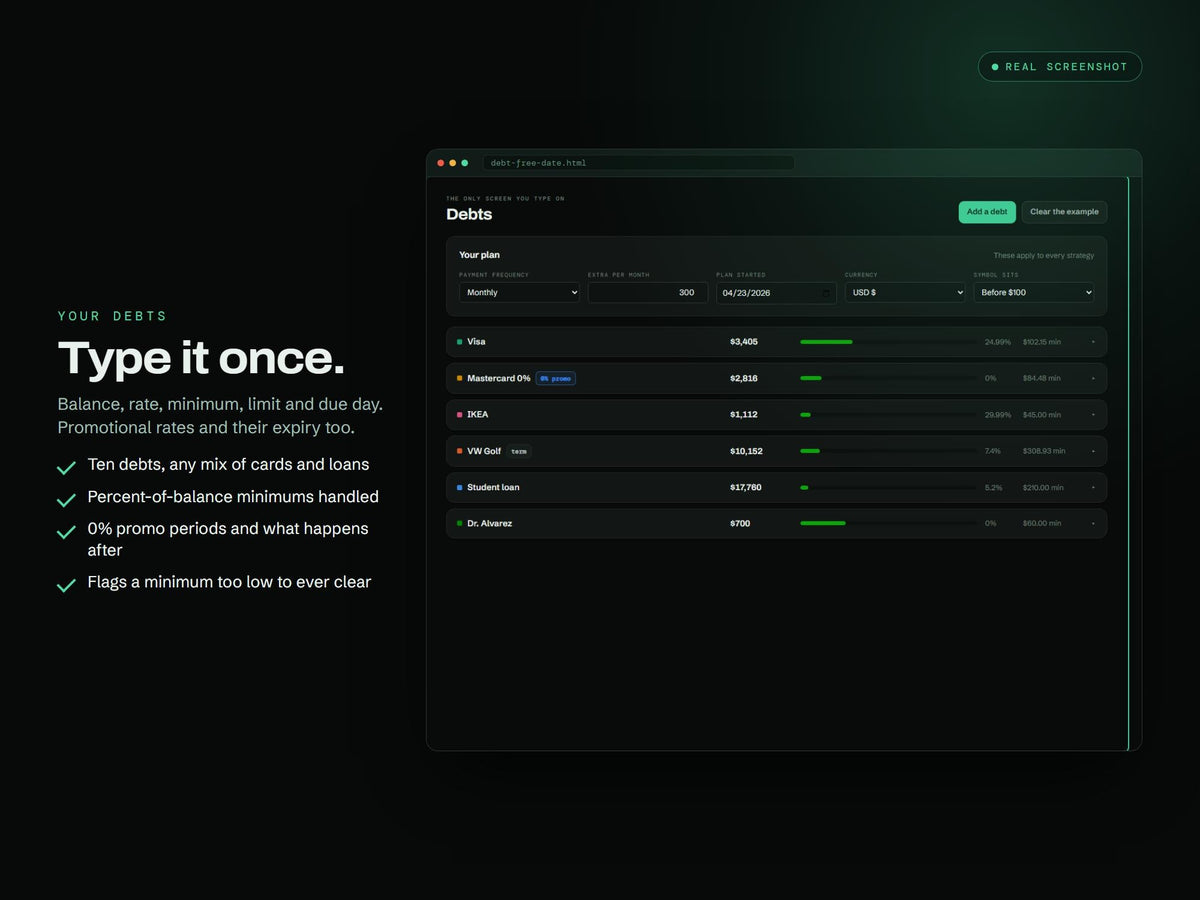The image size is (1200, 900).
Task: Click the yellow window minimize dot
Action: pyautogui.click(x=453, y=163)
